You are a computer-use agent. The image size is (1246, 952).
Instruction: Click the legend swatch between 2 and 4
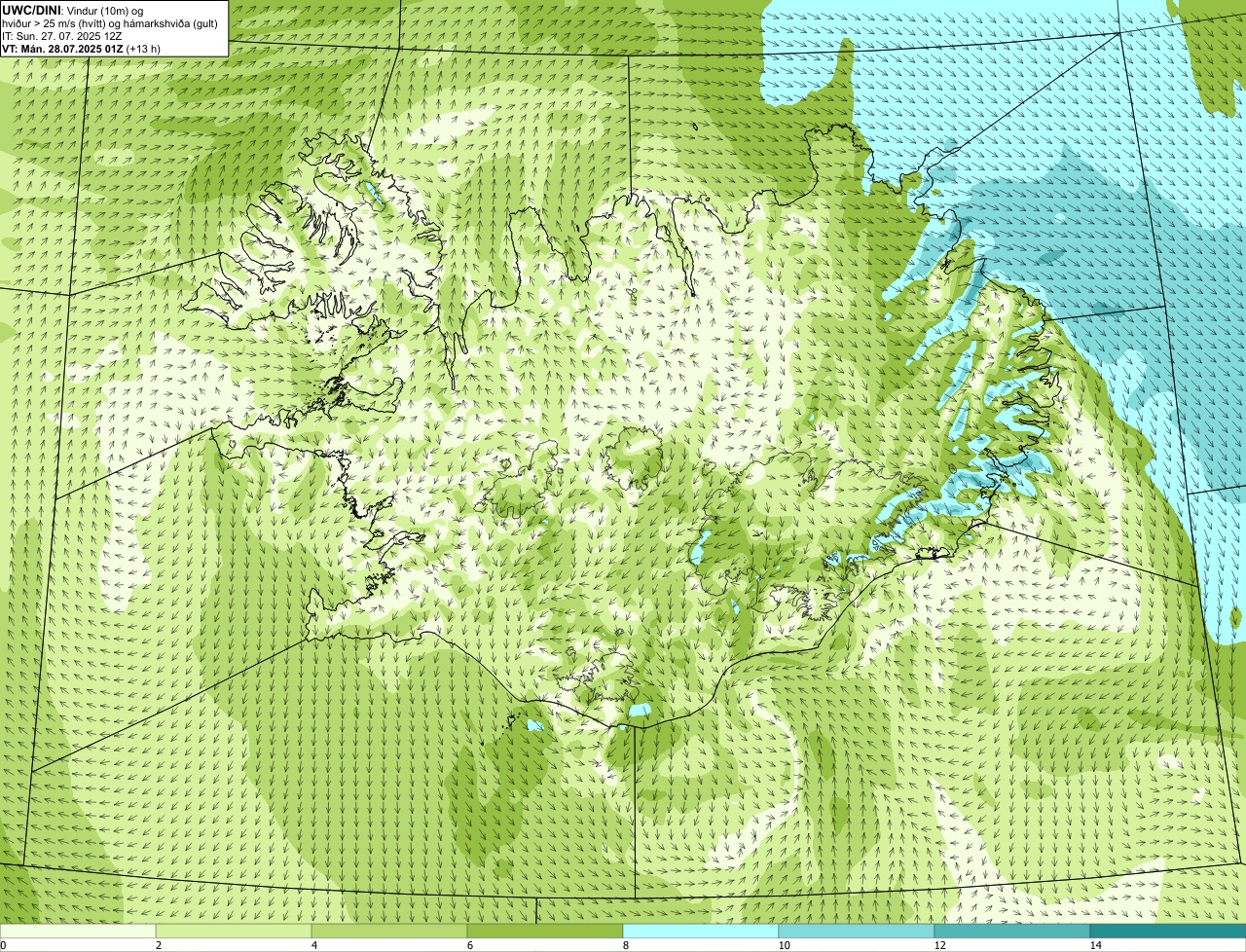(234, 931)
